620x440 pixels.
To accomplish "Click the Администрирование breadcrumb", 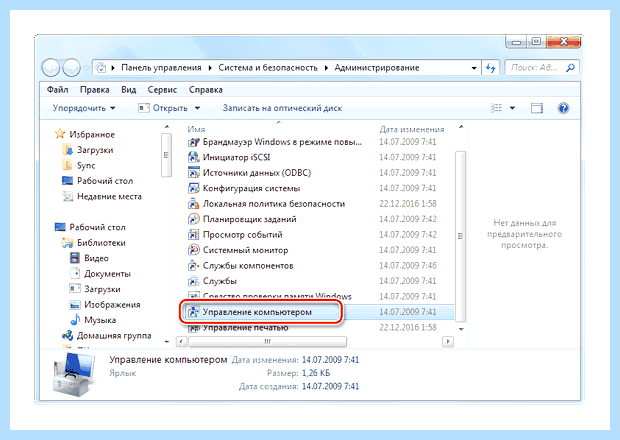I will (377, 68).
